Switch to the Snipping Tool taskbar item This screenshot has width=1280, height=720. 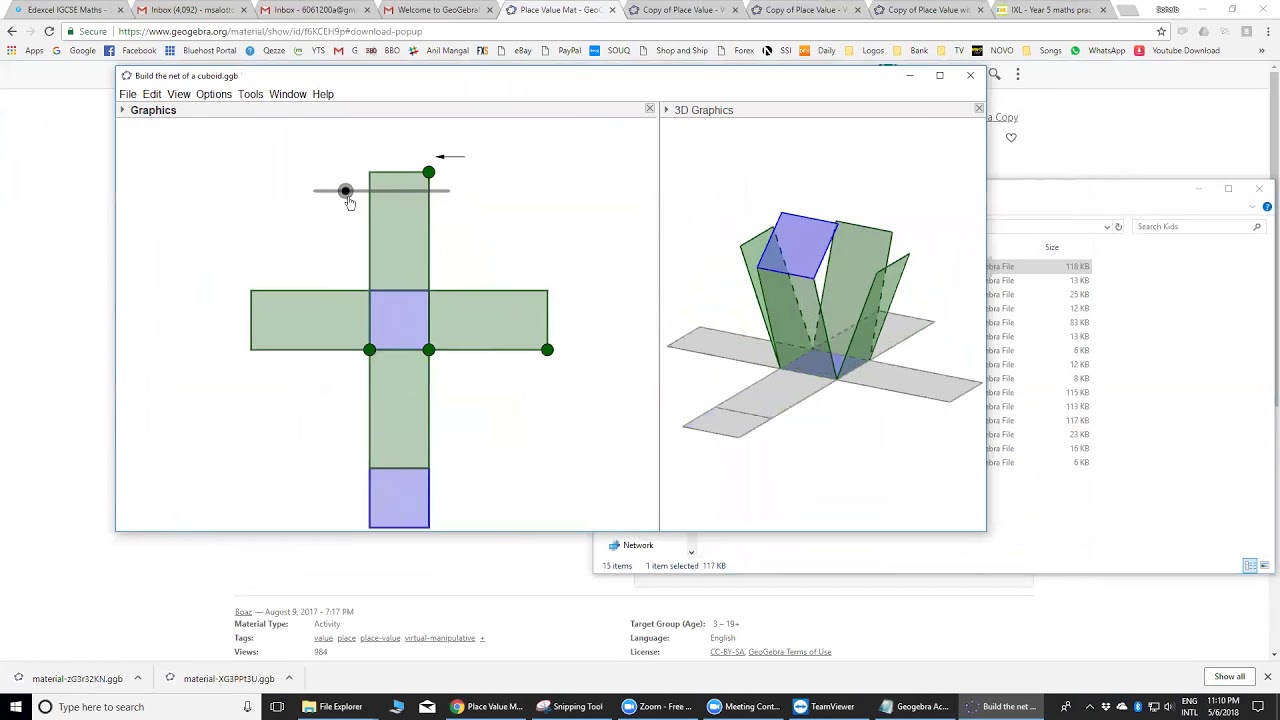pos(571,707)
